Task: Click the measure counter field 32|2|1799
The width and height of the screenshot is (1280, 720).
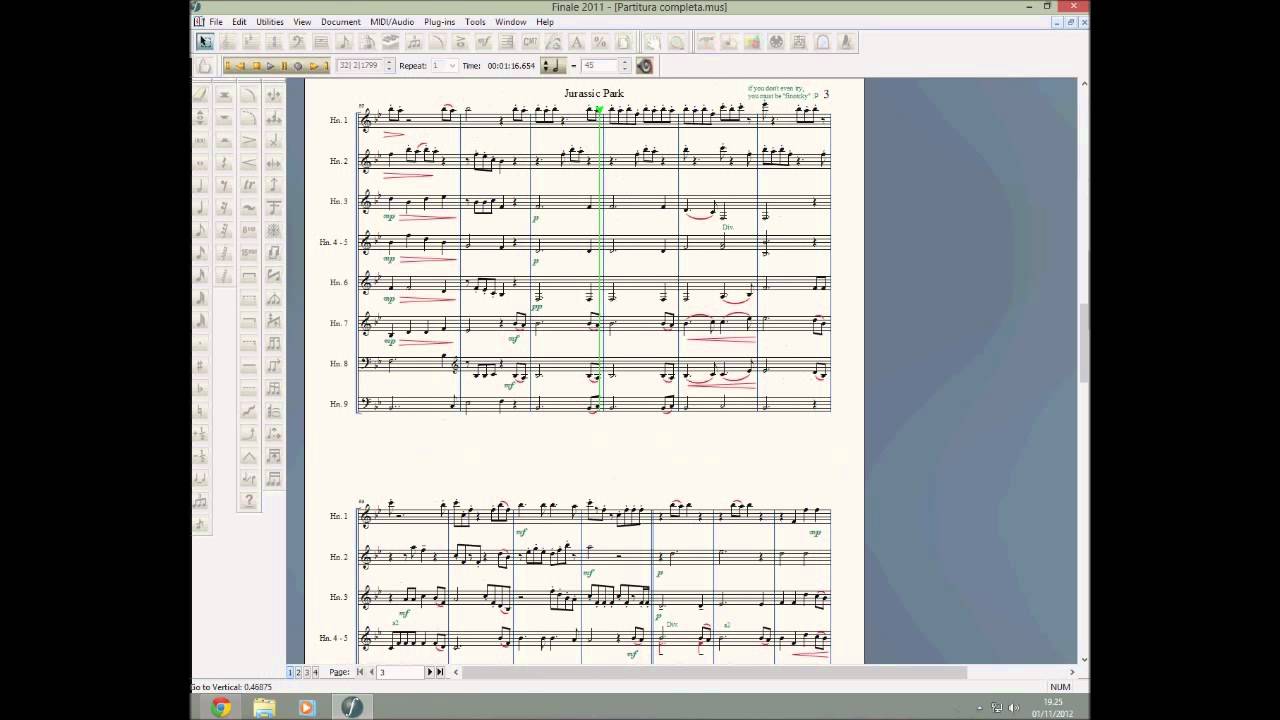Action: tap(359, 66)
